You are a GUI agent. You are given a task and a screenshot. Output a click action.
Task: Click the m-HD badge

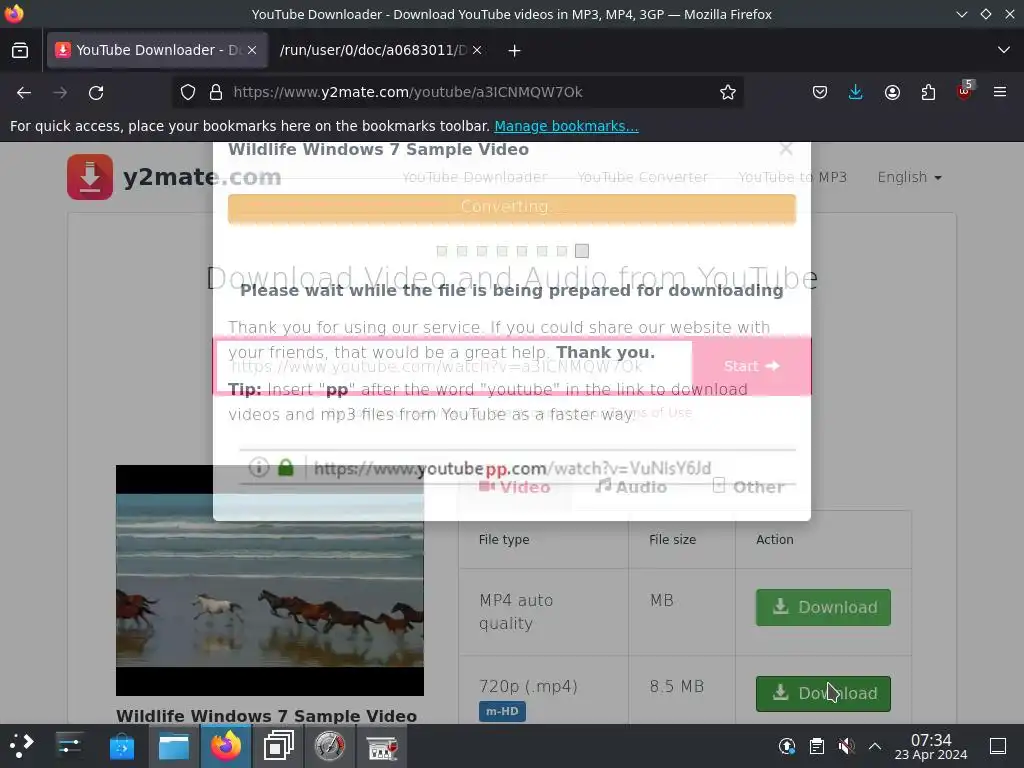click(502, 711)
